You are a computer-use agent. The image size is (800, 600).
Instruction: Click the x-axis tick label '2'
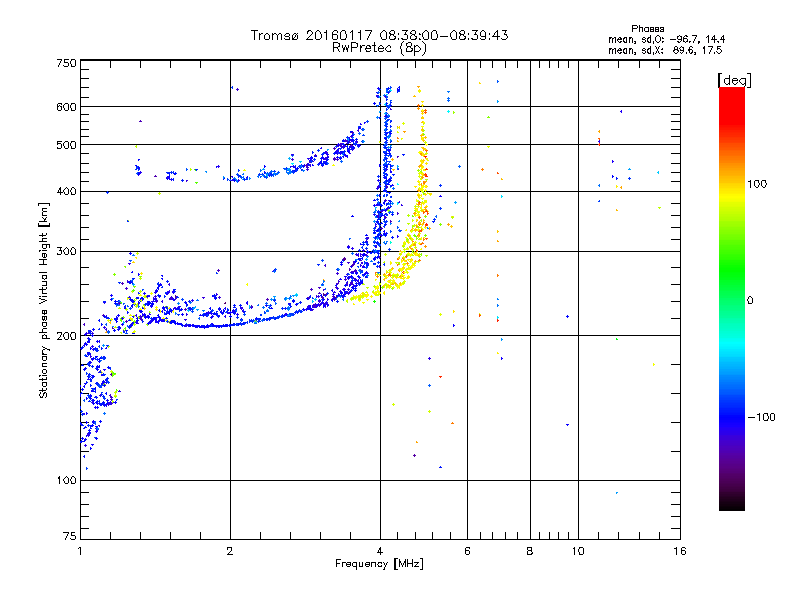coord(230,551)
